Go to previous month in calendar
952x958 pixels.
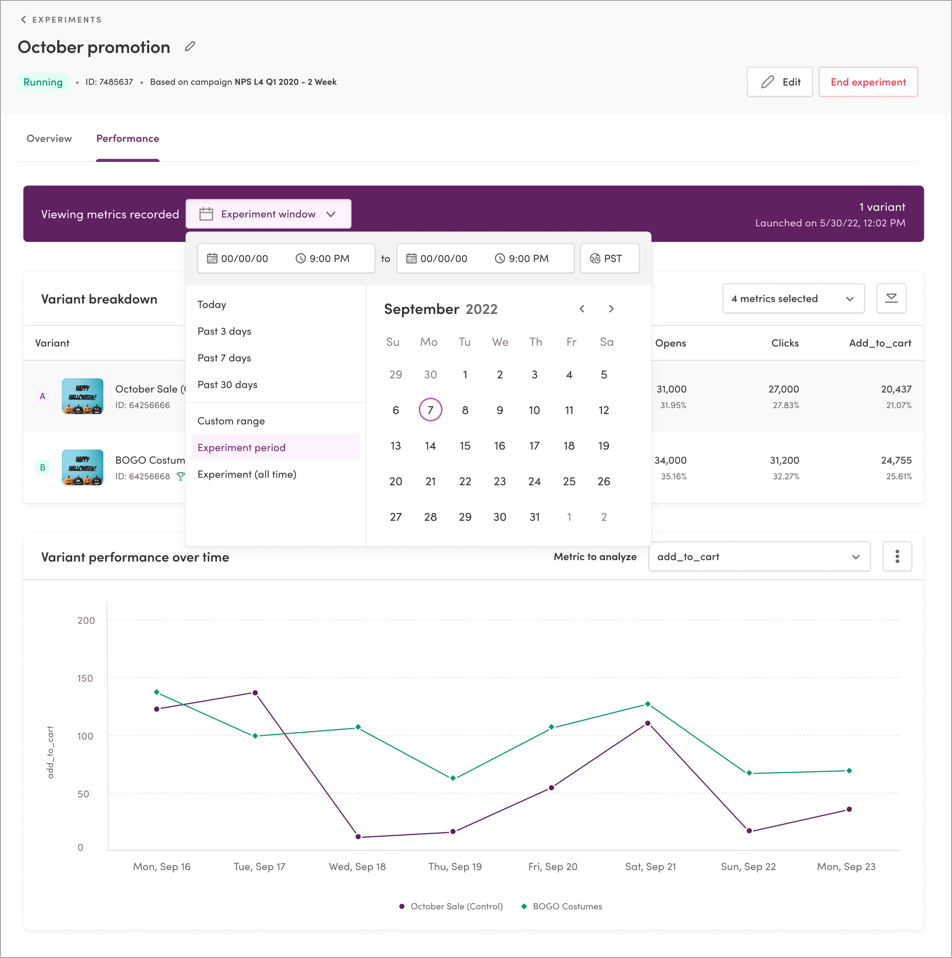point(582,309)
